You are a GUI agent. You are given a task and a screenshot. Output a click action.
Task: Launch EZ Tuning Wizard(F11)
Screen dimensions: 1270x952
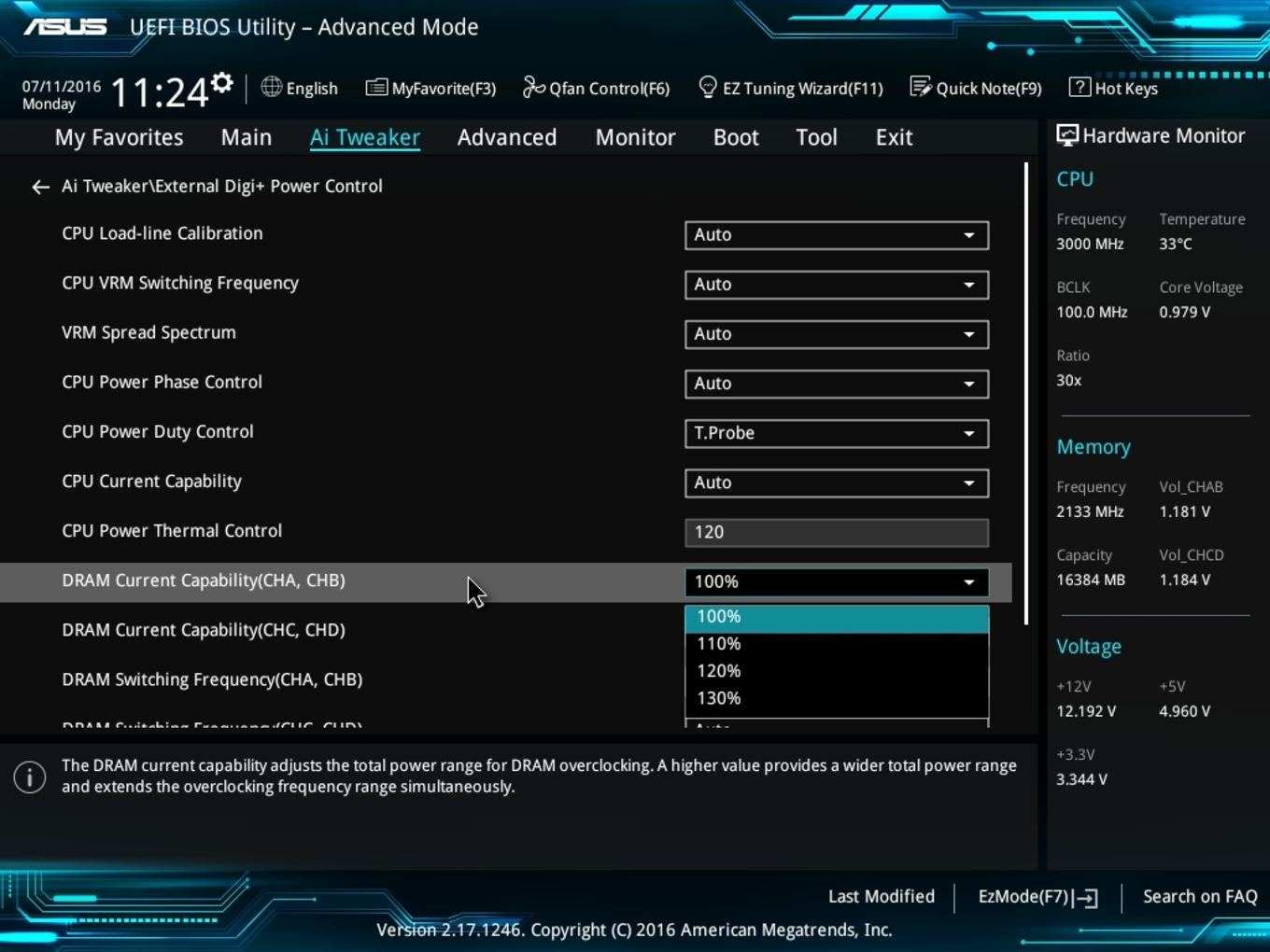[x=791, y=88]
